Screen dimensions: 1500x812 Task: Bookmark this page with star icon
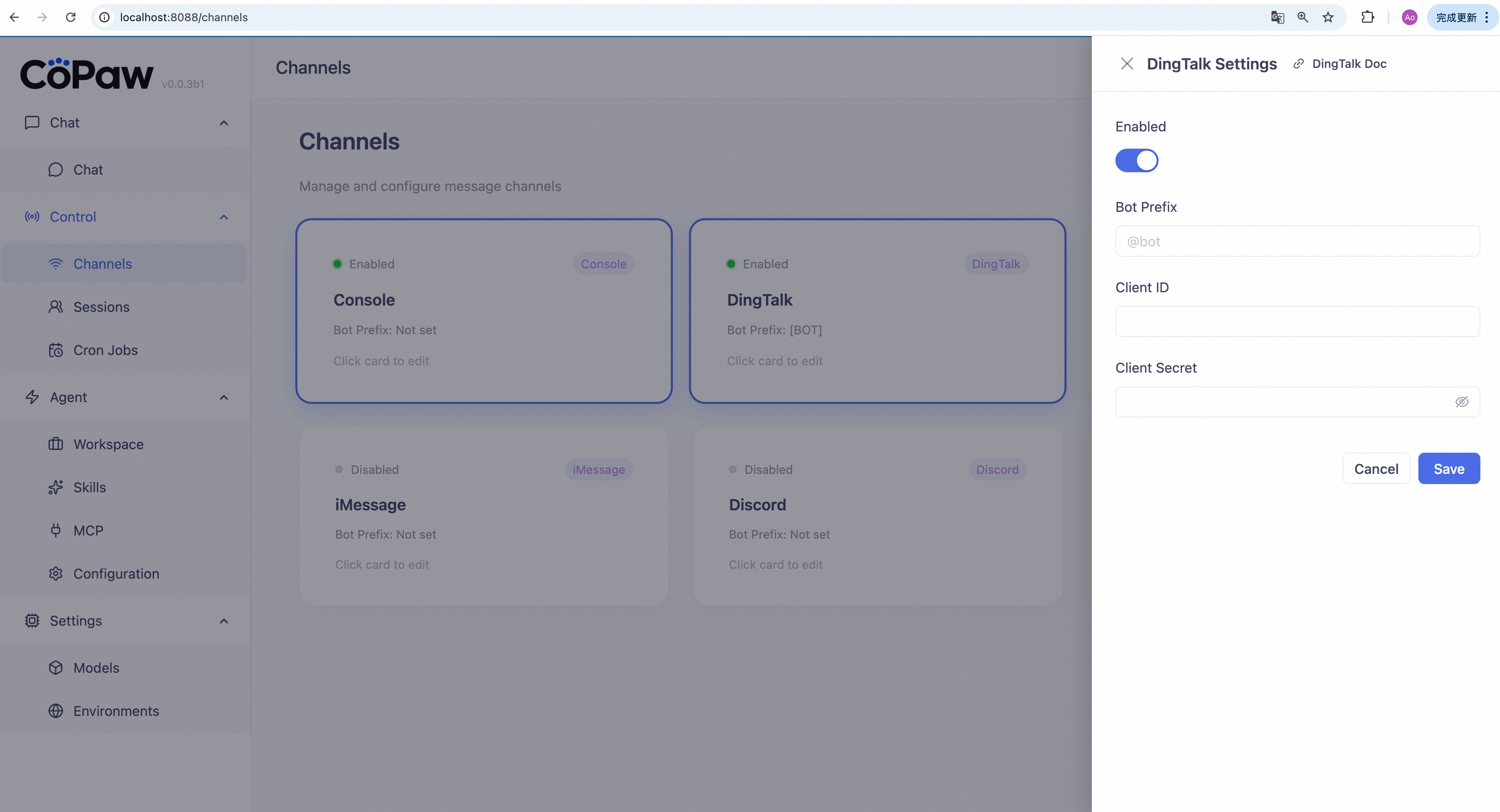tap(1328, 17)
